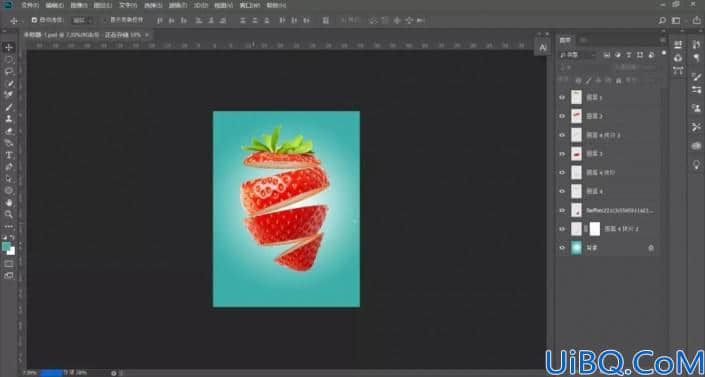Filter layers by type layer T icon
The height and width of the screenshot is (377, 705).
(629, 55)
